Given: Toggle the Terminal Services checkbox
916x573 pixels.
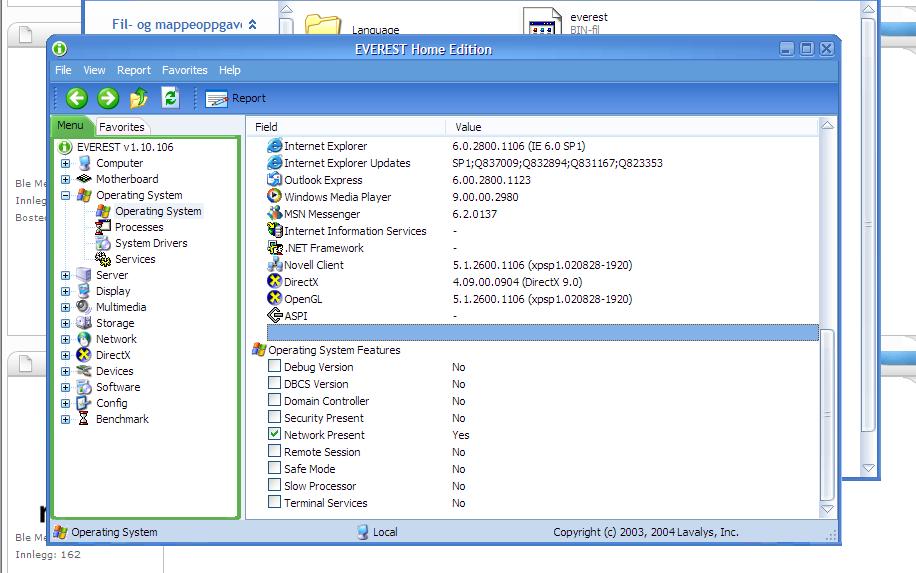Looking at the screenshot, I should pos(274,502).
